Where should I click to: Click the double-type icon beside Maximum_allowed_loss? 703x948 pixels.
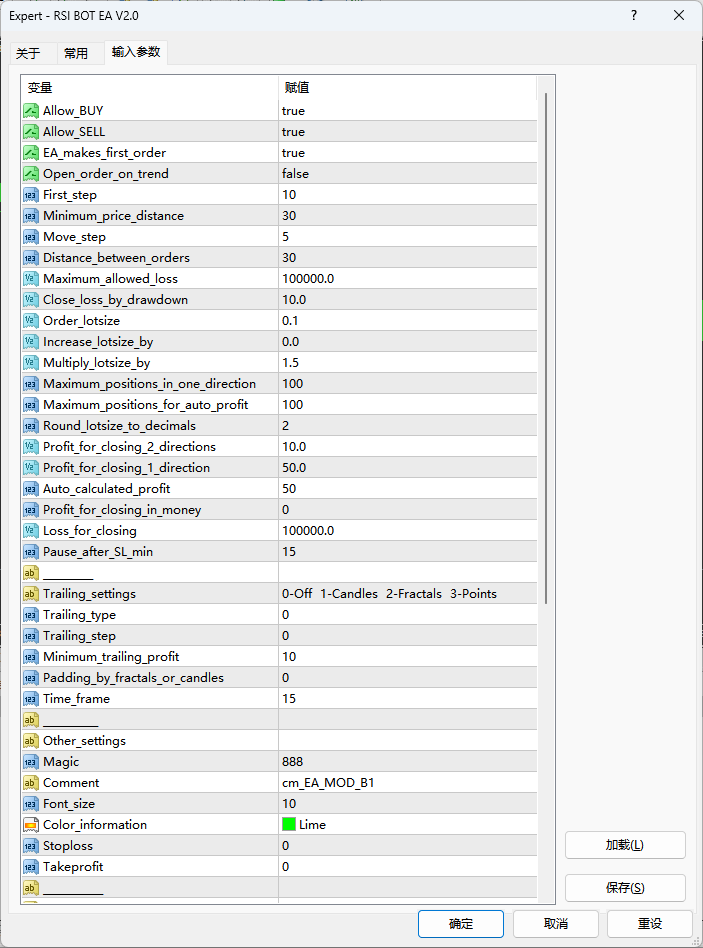[31, 279]
